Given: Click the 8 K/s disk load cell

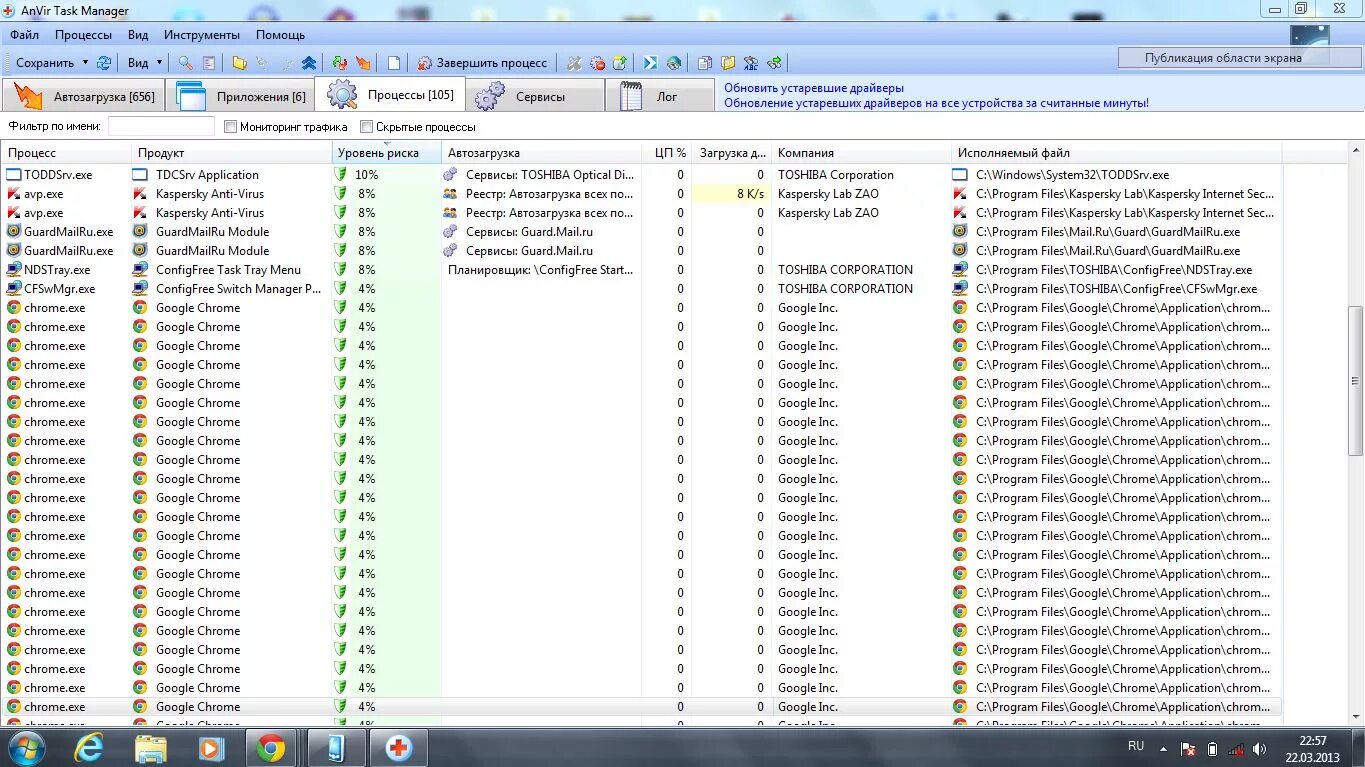Looking at the screenshot, I should click(731, 194).
